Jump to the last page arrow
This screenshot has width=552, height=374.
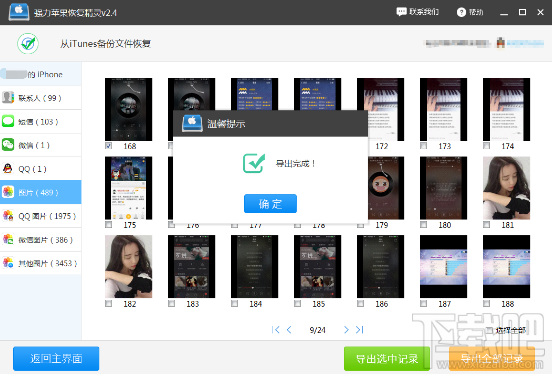(x=359, y=330)
